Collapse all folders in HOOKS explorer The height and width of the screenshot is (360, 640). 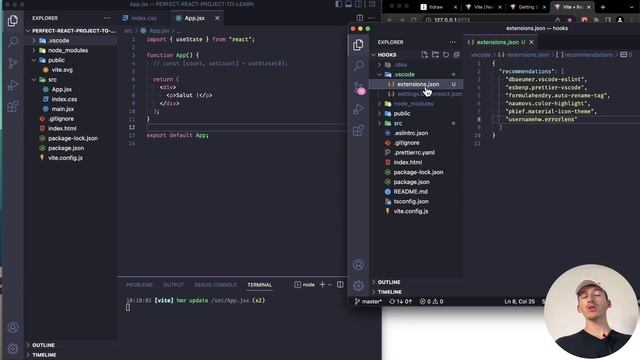click(x=456, y=55)
